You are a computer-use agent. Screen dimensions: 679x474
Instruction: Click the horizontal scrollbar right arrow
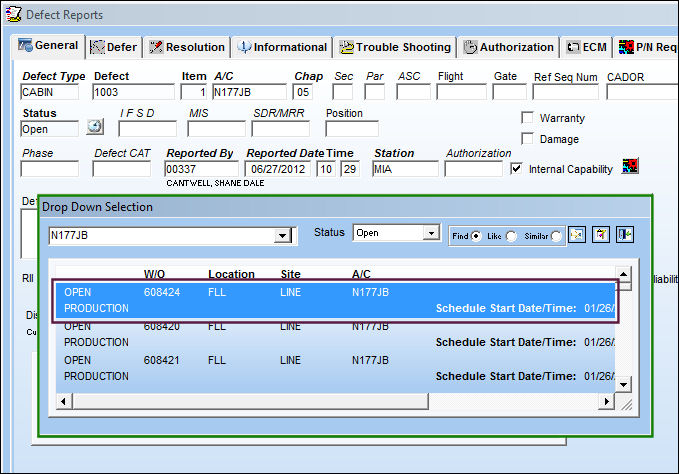607,401
